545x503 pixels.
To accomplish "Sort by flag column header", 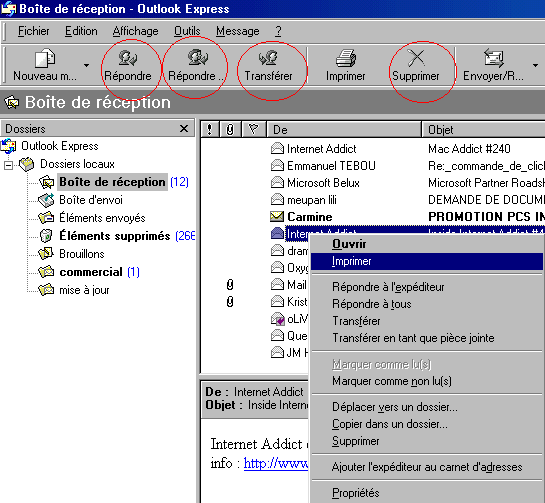I will (253, 130).
